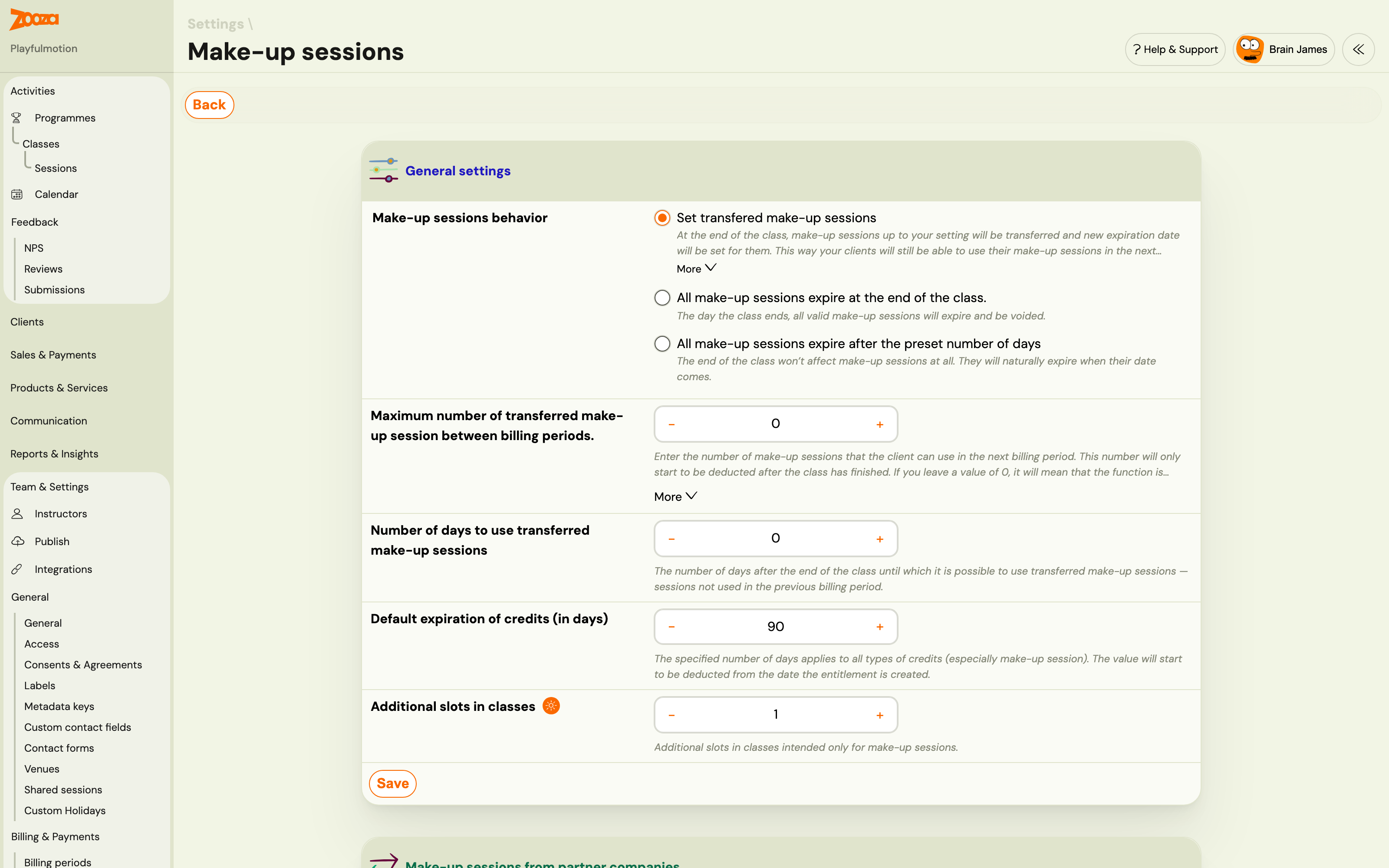
Task: Click Settings breadcrumb link
Action: click(x=216, y=23)
